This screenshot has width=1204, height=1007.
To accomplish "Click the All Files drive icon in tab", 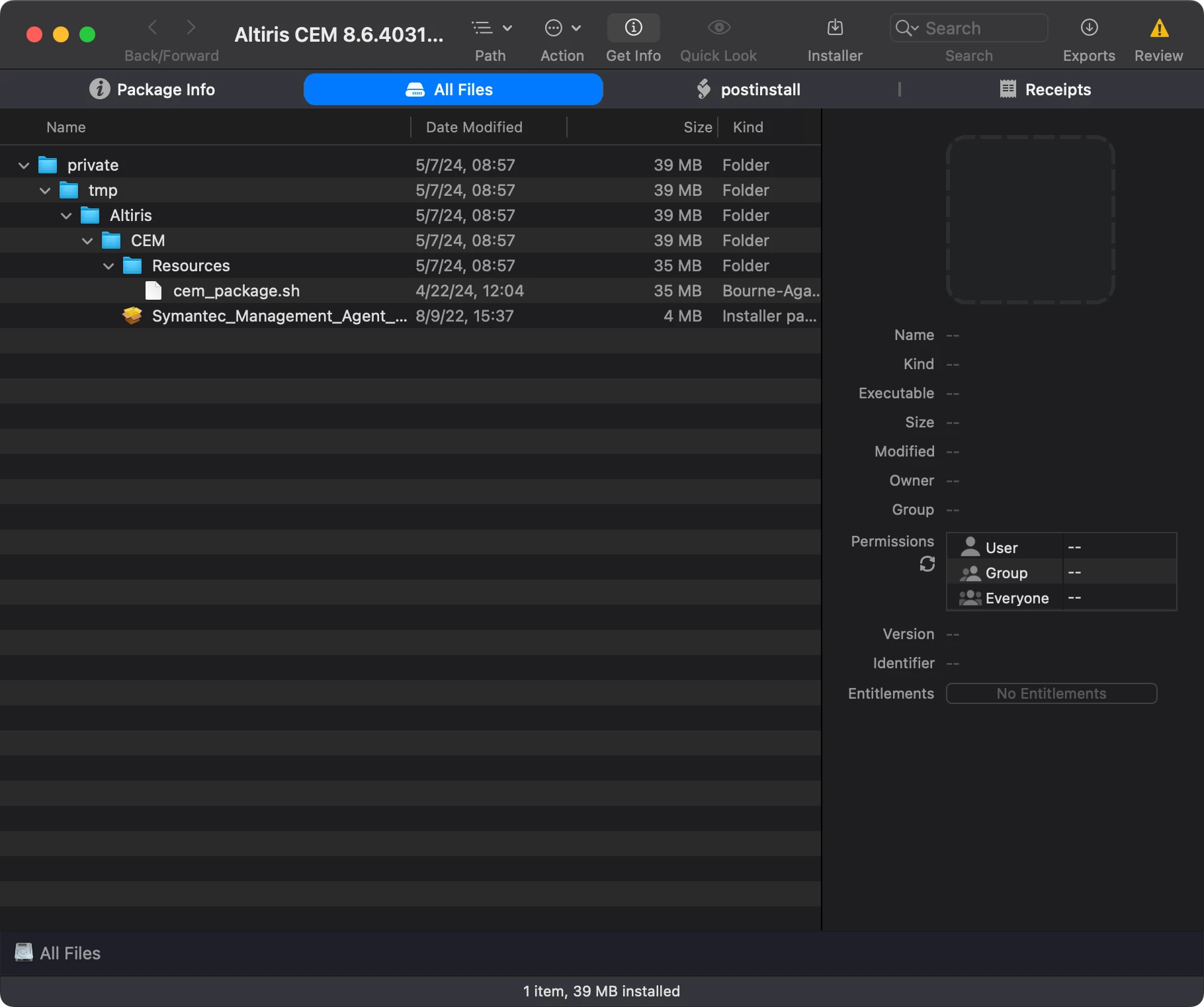I will pyautogui.click(x=415, y=89).
